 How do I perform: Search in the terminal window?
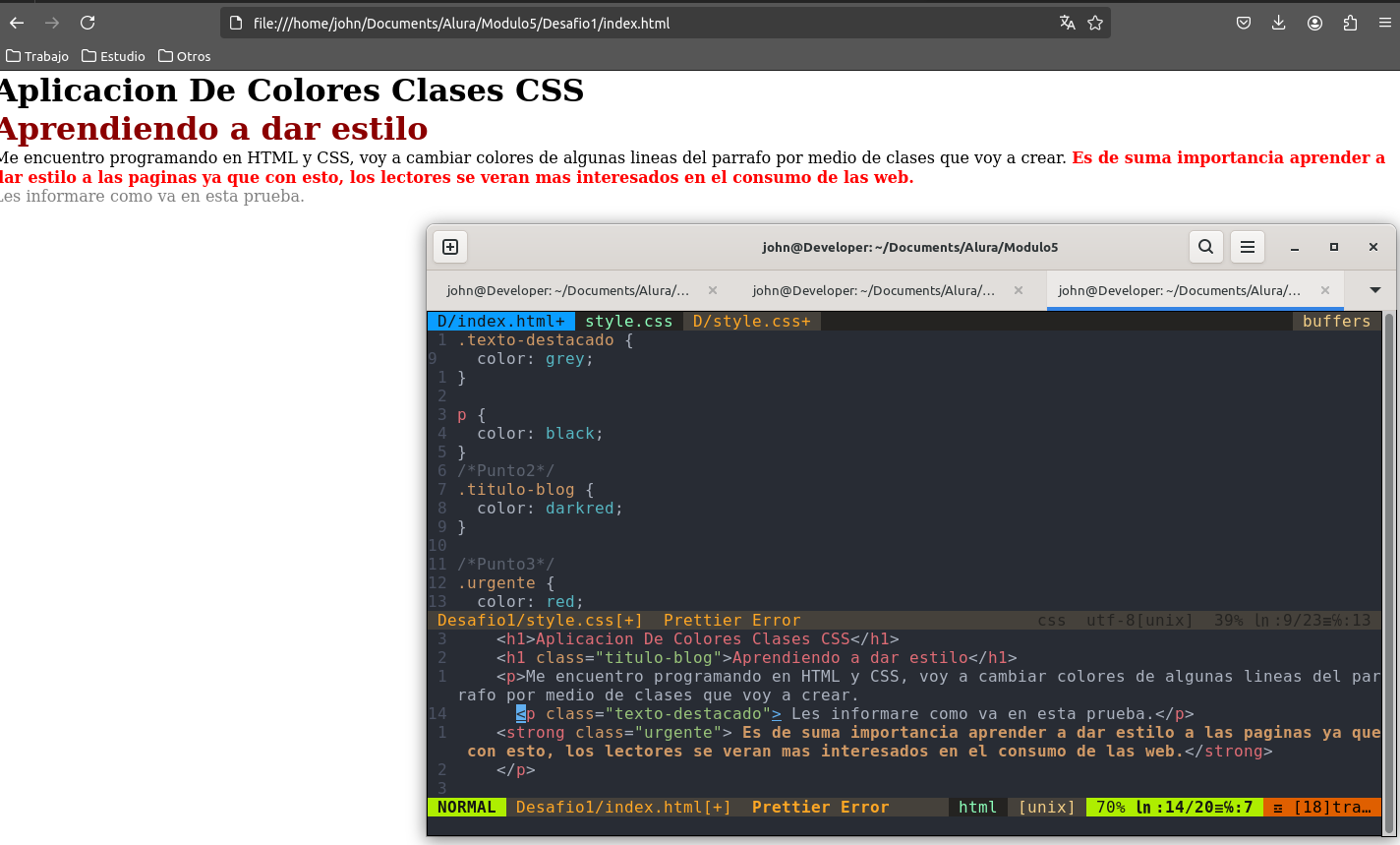pos(1206,247)
